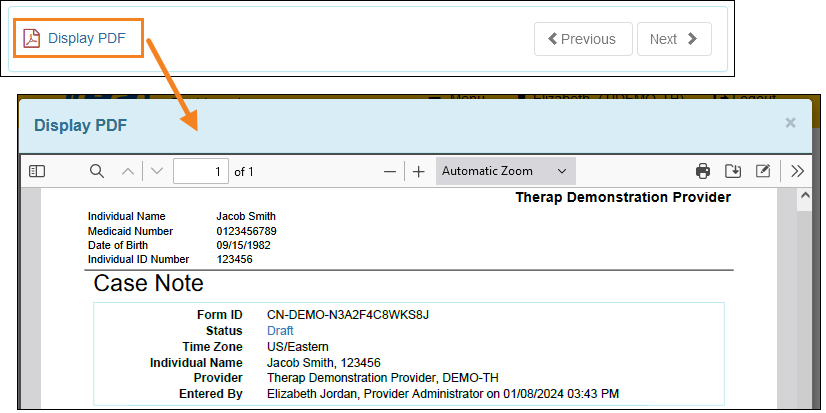
Task: Zoom out with the minus icon
Action: 390,171
